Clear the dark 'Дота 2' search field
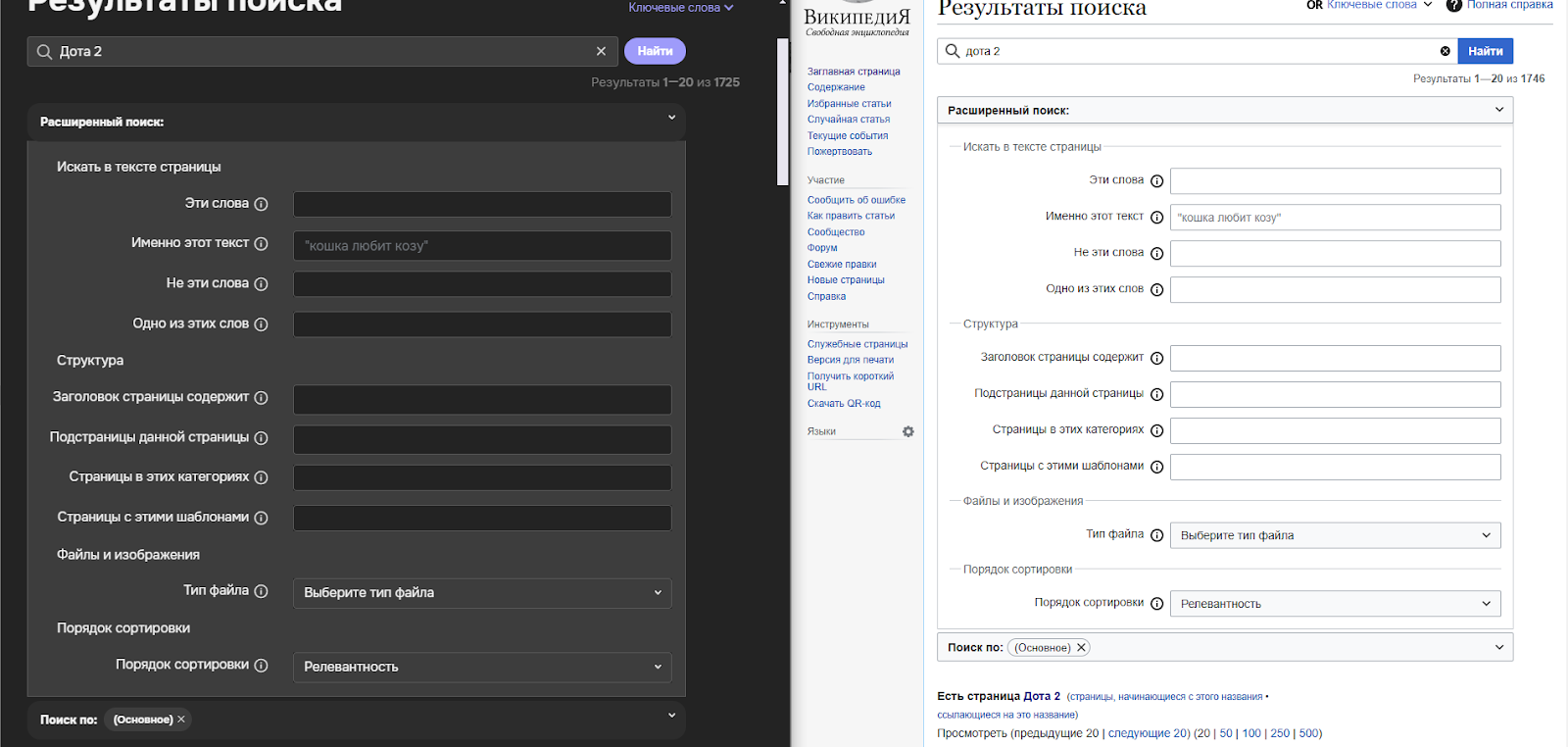Screen dimensions: 1568x747 tap(601, 51)
